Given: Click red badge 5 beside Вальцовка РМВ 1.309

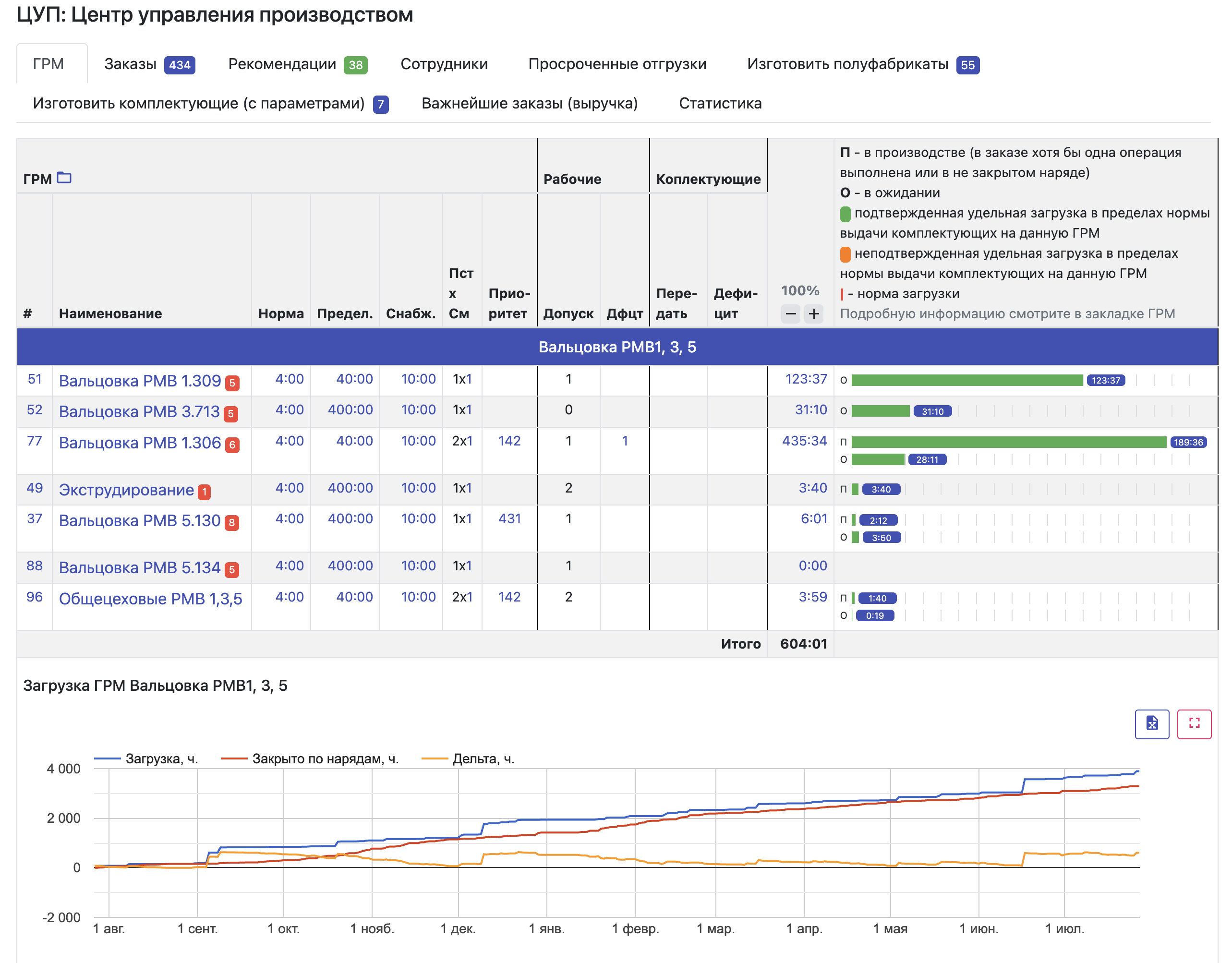Looking at the screenshot, I should click(x=232, y=383).
